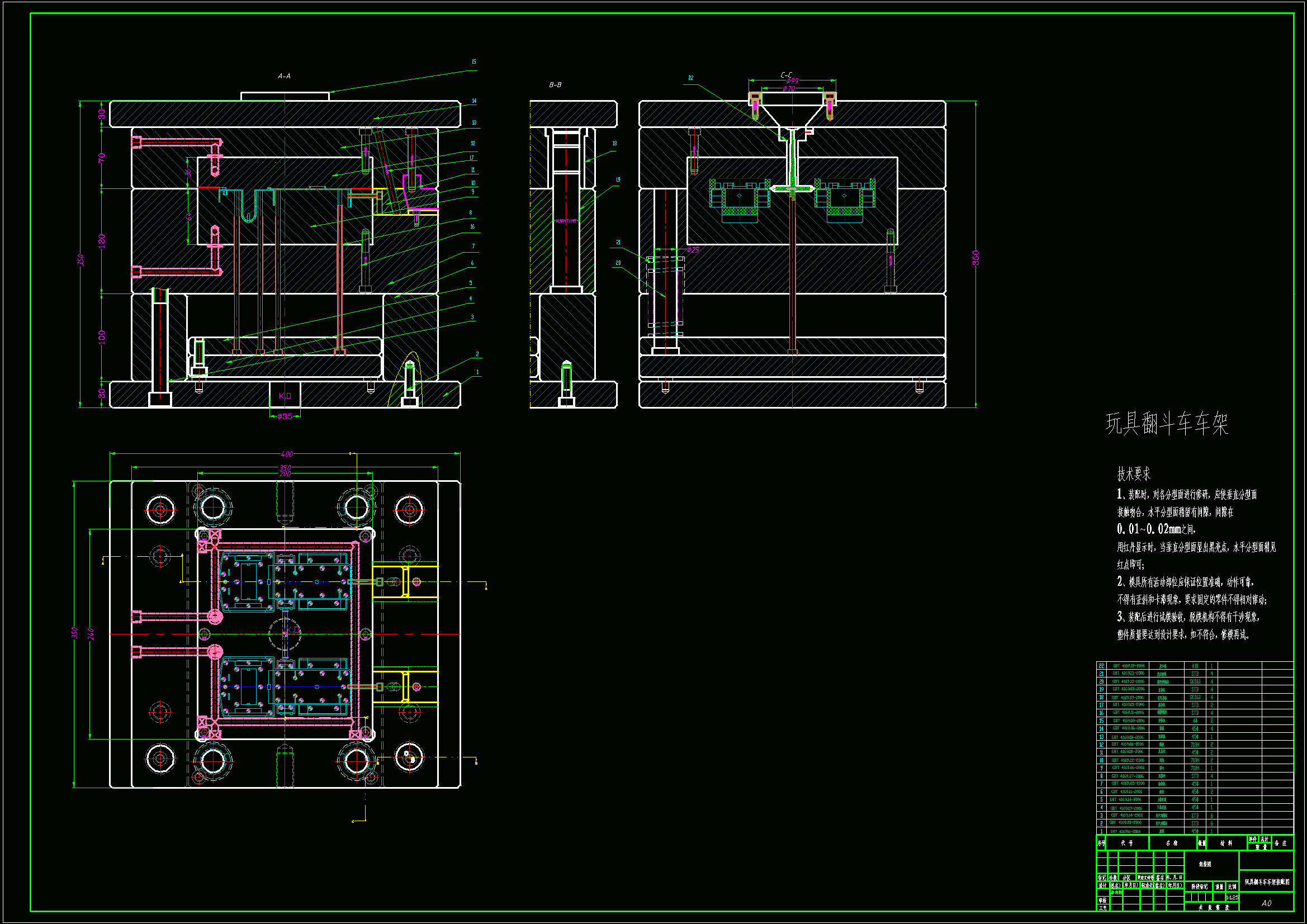Select the 玩具翻斗车车架 title text
This screenshot has height=924, width=1307.
(1167, 424)
